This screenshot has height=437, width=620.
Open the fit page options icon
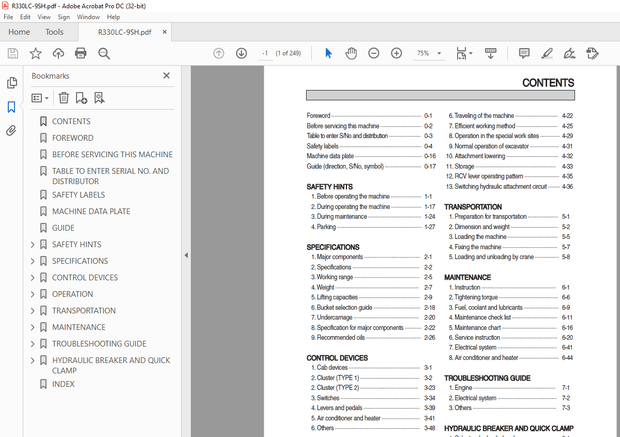click(464, 53)
